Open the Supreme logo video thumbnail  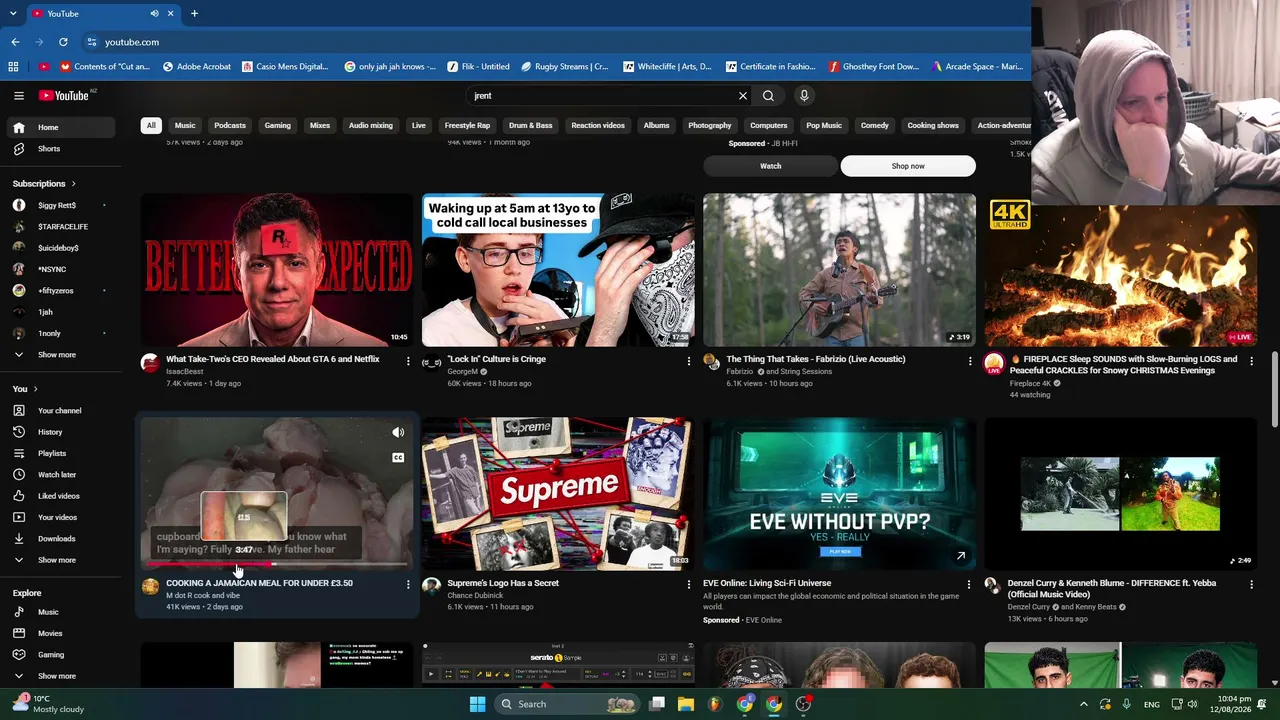[x=558, y=493]
